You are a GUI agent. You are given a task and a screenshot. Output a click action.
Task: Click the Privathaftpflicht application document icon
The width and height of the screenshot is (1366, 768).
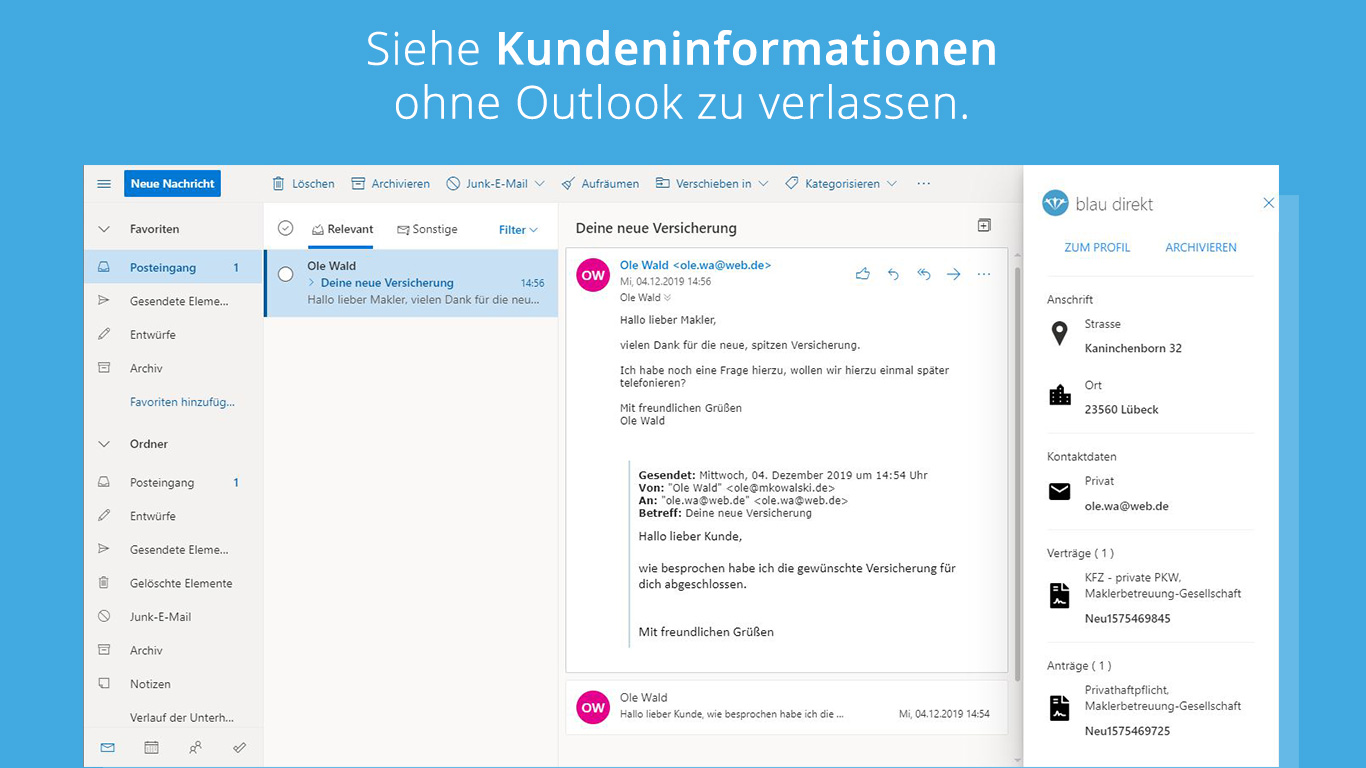1060,708
